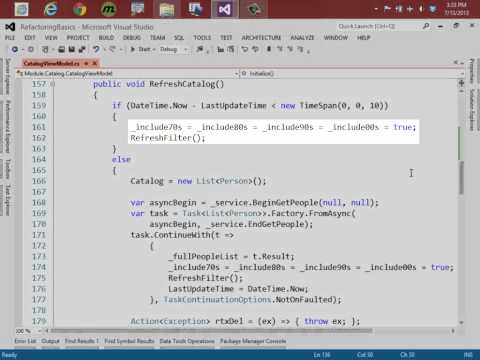Open the Undo history dropdown arrow
The image size is (480, 360).
(104, 50)
